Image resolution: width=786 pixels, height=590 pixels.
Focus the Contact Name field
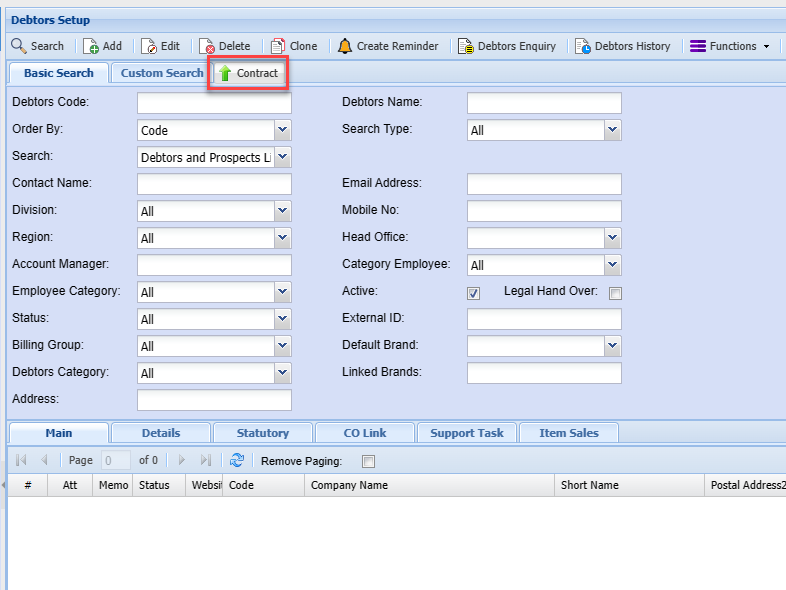coord(214,184)
